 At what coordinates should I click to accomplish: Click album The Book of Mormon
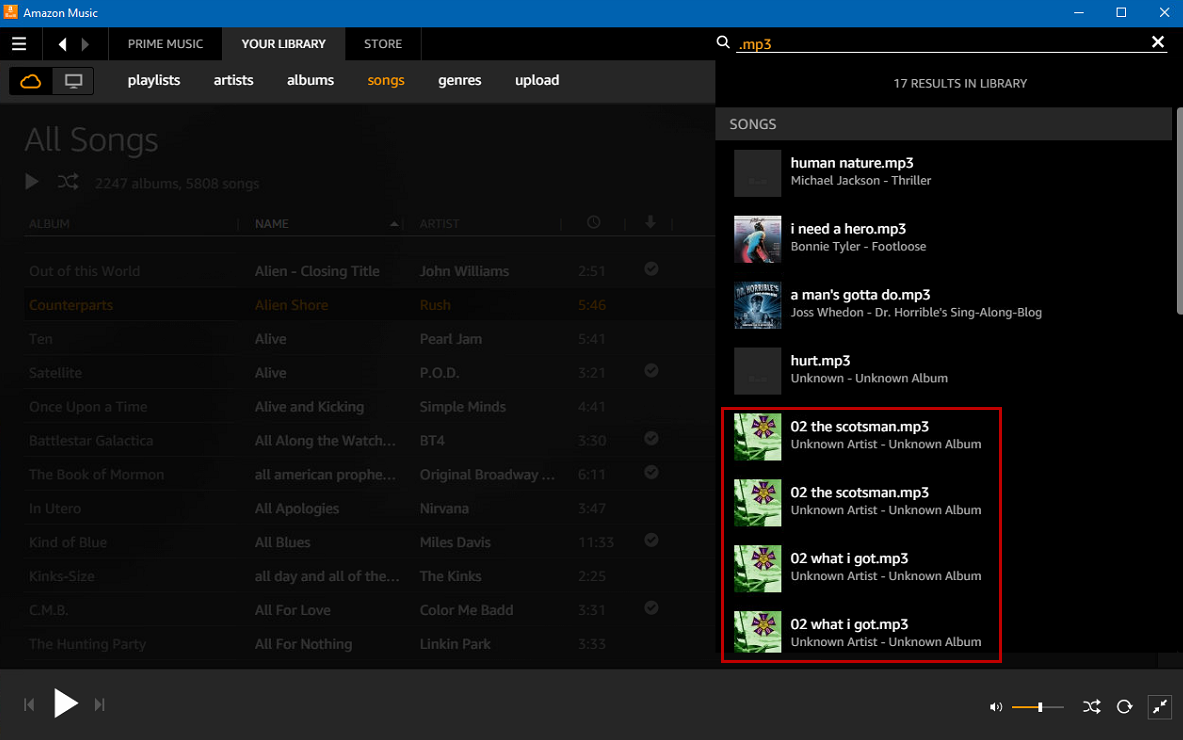[x=97, y=474]
